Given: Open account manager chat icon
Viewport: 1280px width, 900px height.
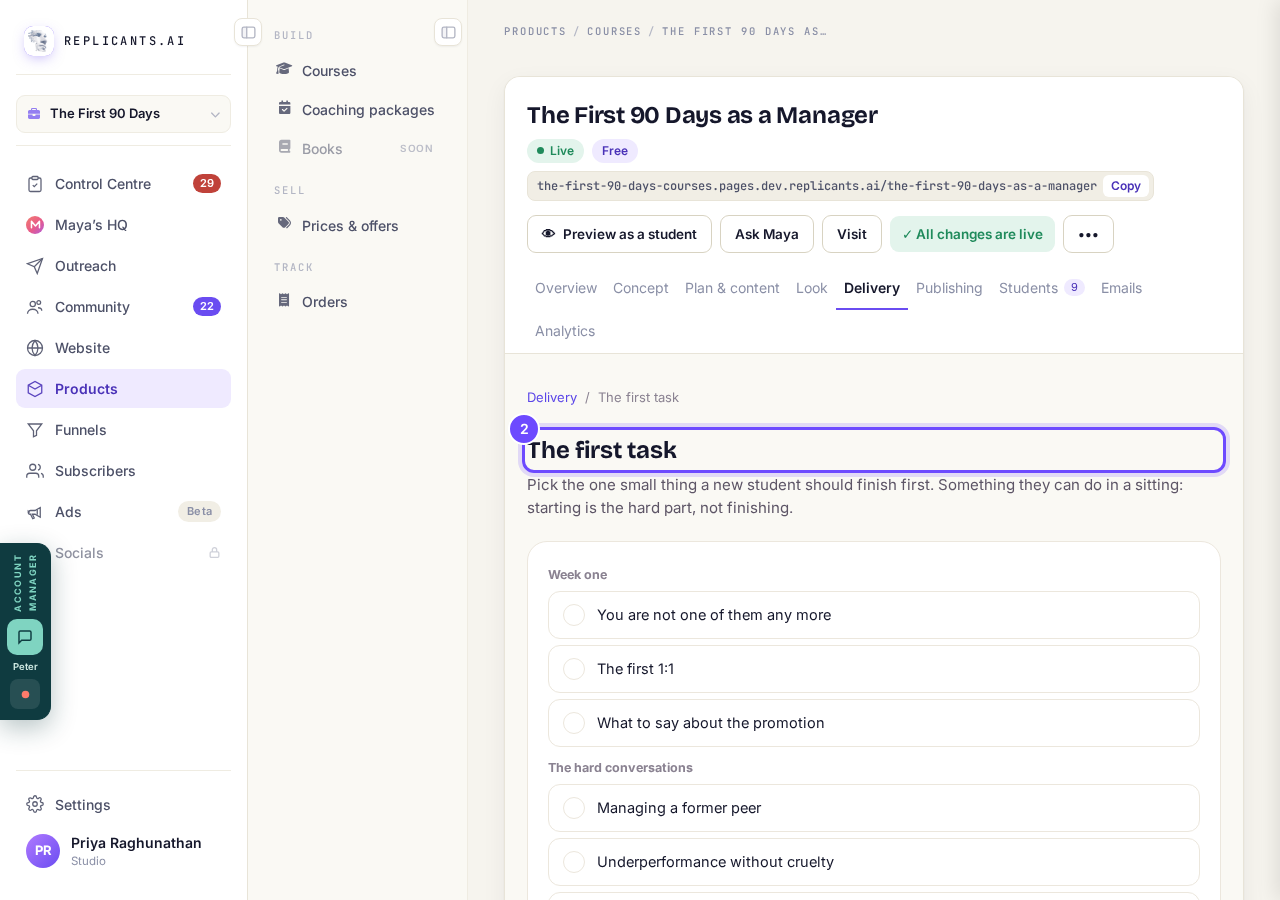Looking at the screenshot, I should point(25,637).
